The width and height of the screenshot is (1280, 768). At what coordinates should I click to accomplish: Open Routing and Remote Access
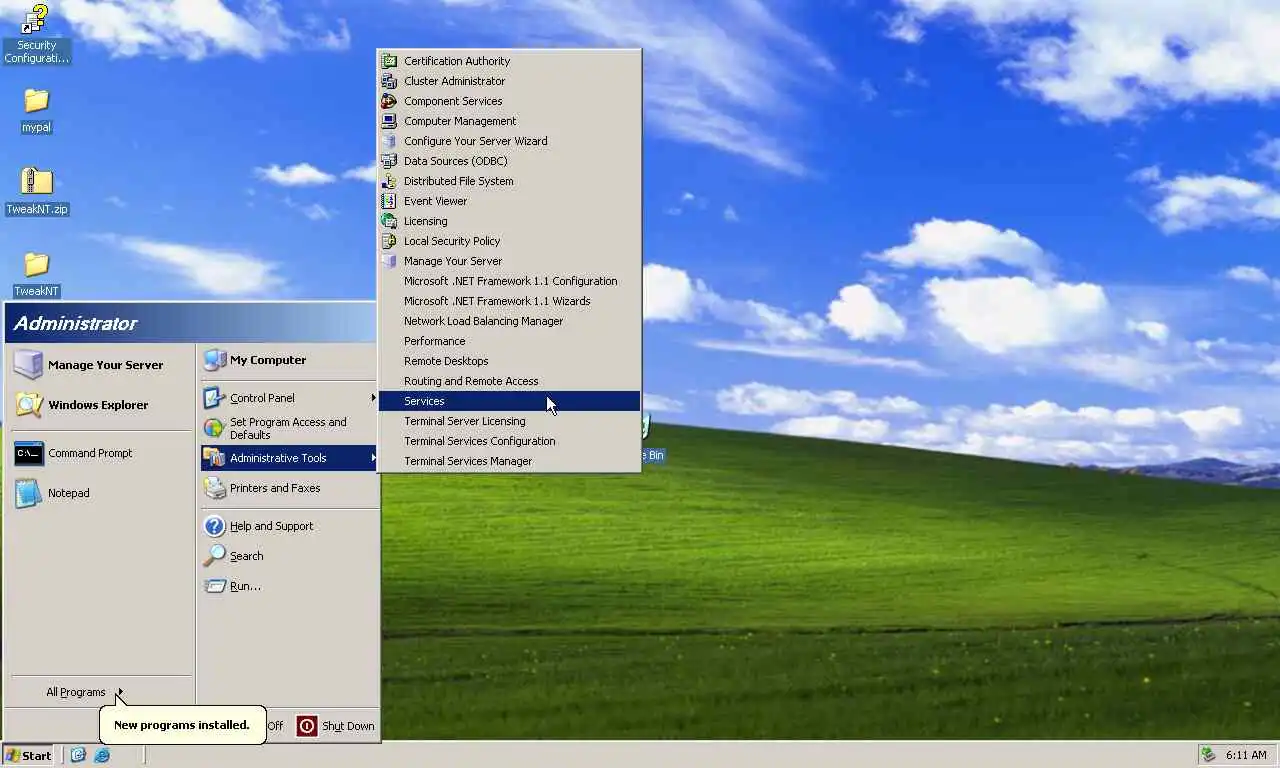coord(509,381)
